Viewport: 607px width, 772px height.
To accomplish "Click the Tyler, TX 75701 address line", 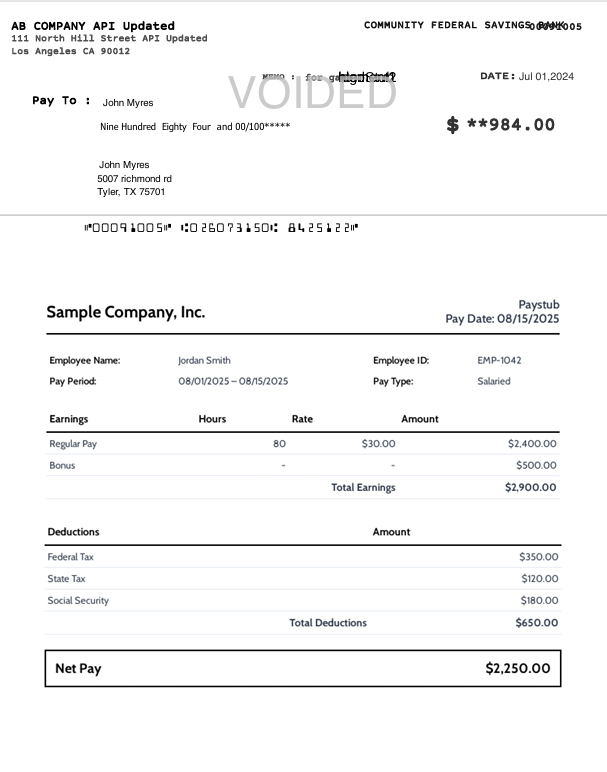I will (x=131, y=191).
